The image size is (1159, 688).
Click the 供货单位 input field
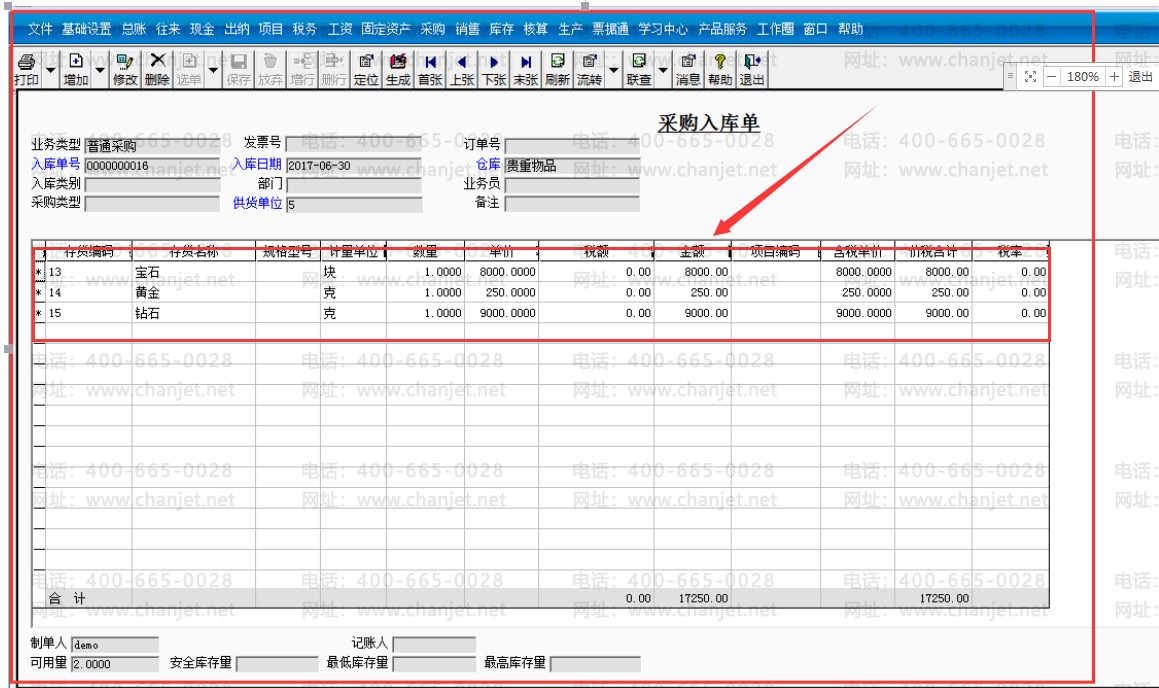click(353, 204)
